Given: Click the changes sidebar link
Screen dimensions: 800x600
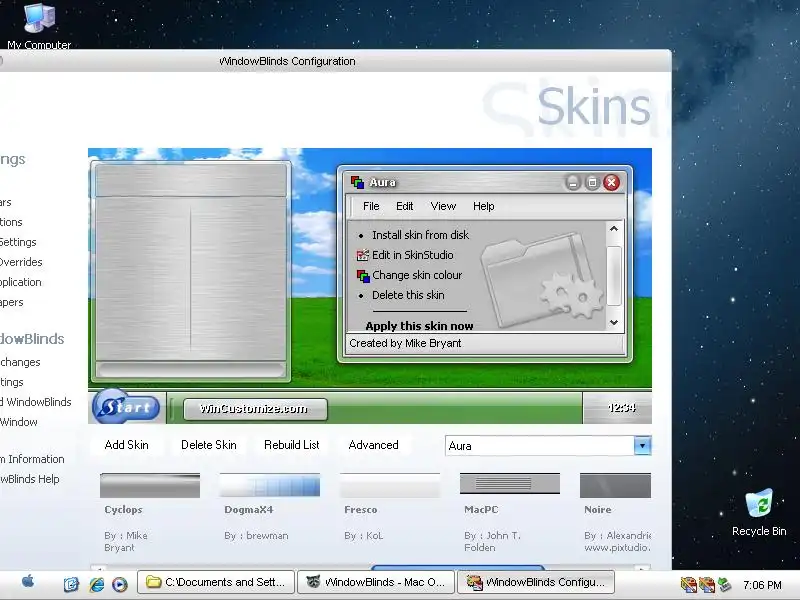Looking at the screenshot, I should pyautogui.click(x=20, y=362).
